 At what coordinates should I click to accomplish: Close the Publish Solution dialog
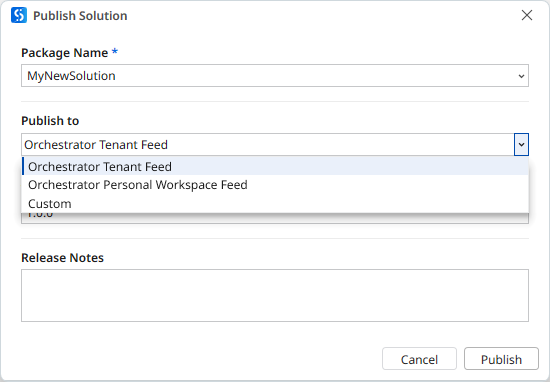point(526,15)
